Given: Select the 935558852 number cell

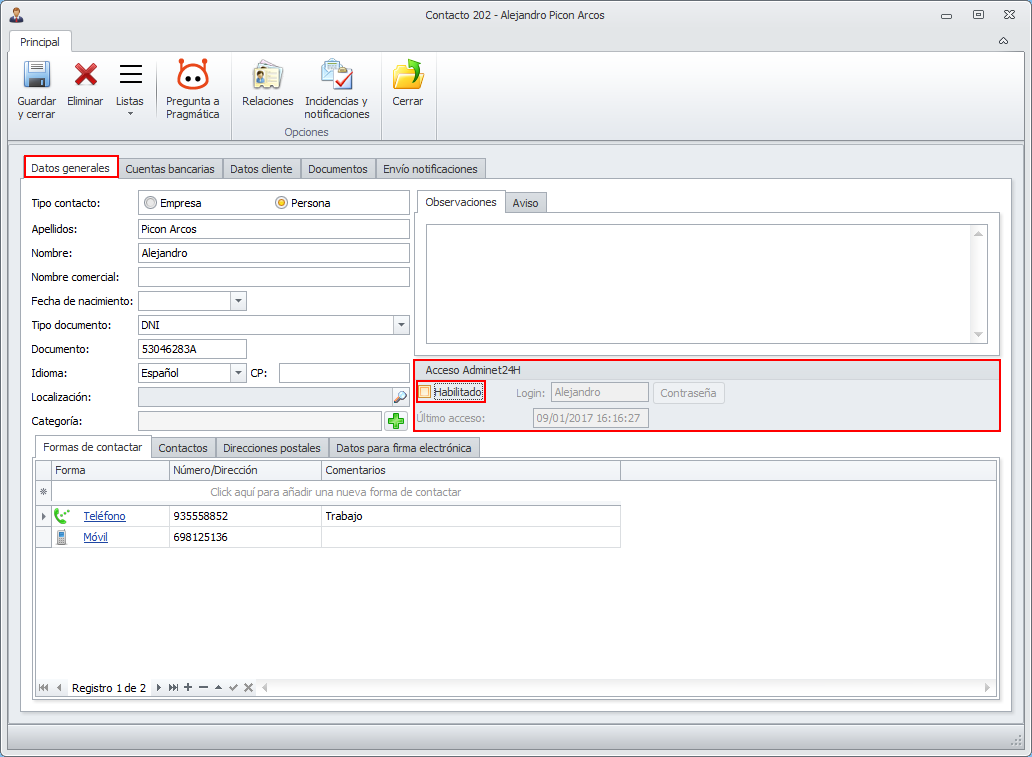Looking at the screenshot, I should pos(245,516).
